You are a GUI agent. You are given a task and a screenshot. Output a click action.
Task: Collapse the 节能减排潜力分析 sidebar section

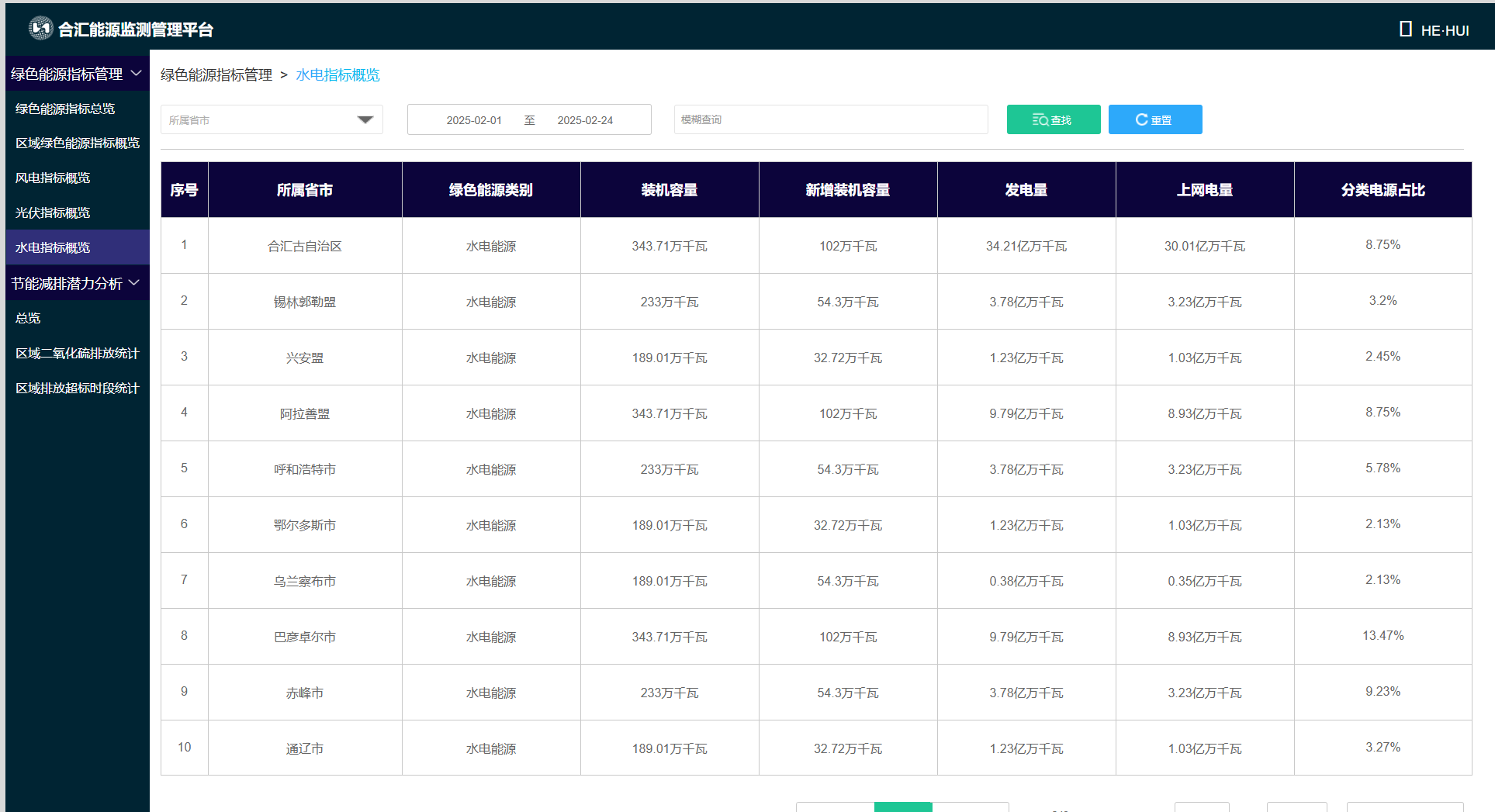134,283
